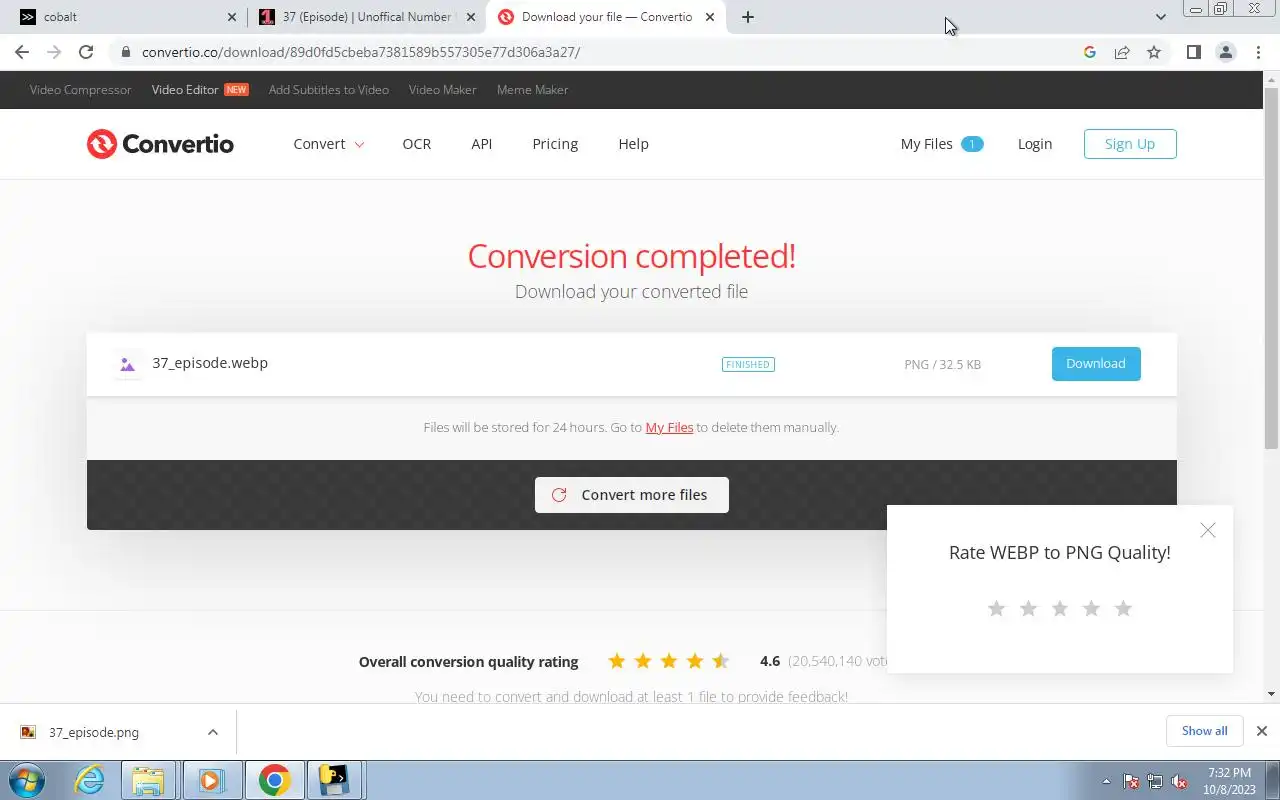Go back with browser back arrow

(x=22, y=52)
